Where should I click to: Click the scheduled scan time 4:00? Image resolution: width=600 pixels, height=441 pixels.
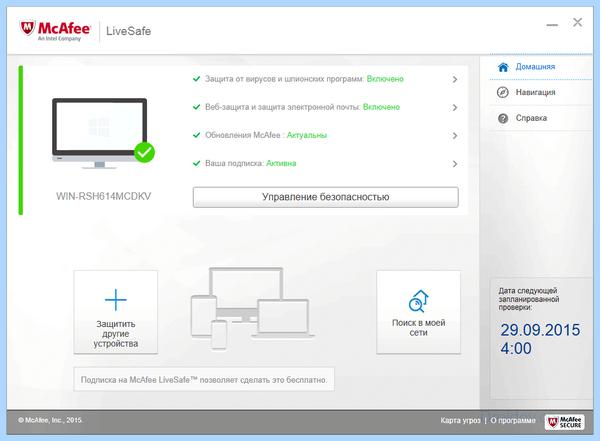[x=516, y=349]
